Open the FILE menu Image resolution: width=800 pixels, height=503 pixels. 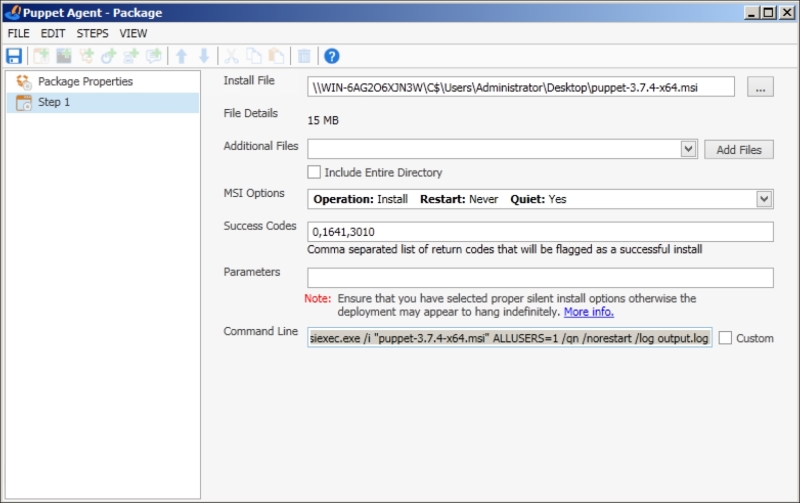coord(19,33)
